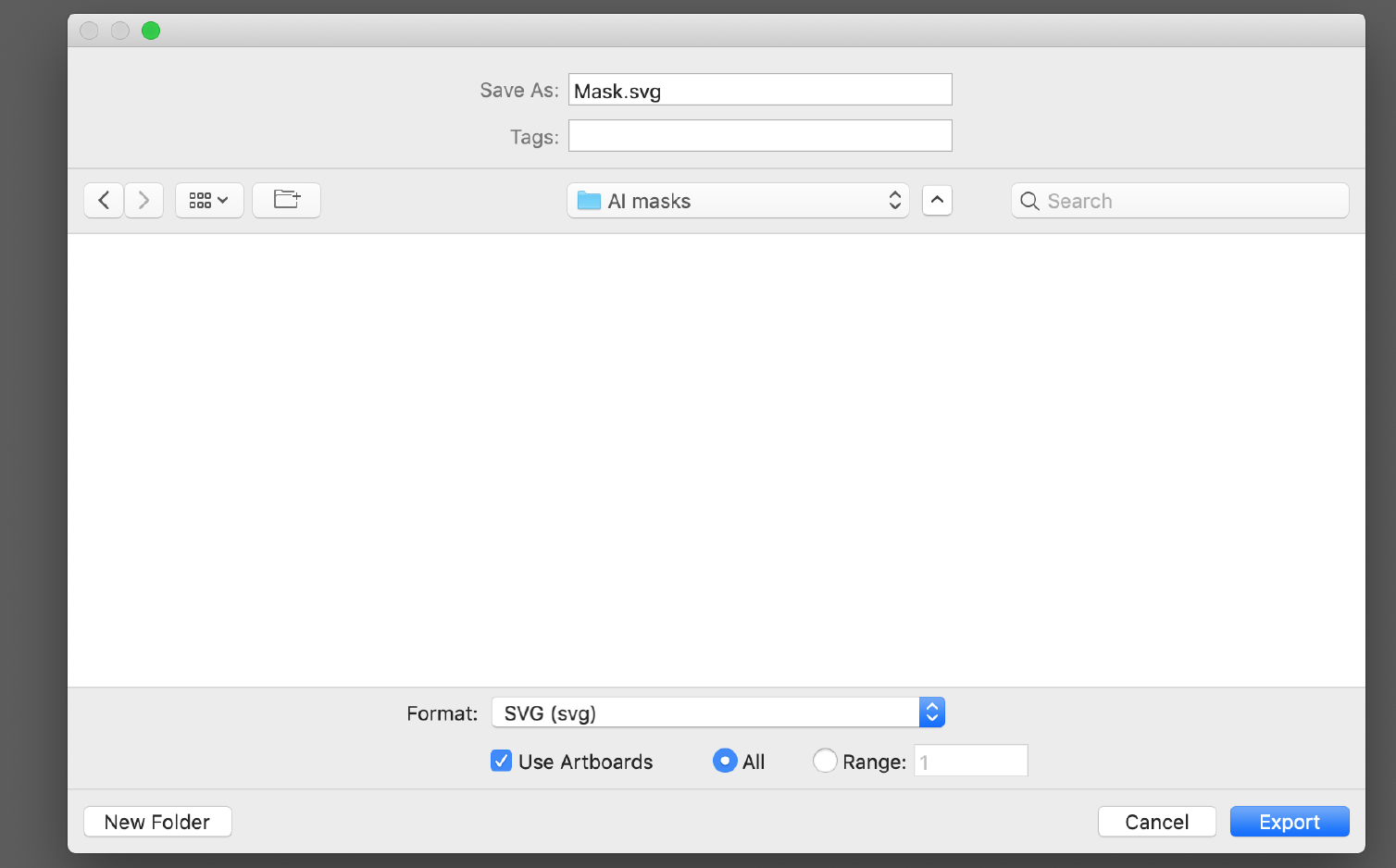Click the empty file list area
The image size is (1396, 868).
click(x=716, y=459)
